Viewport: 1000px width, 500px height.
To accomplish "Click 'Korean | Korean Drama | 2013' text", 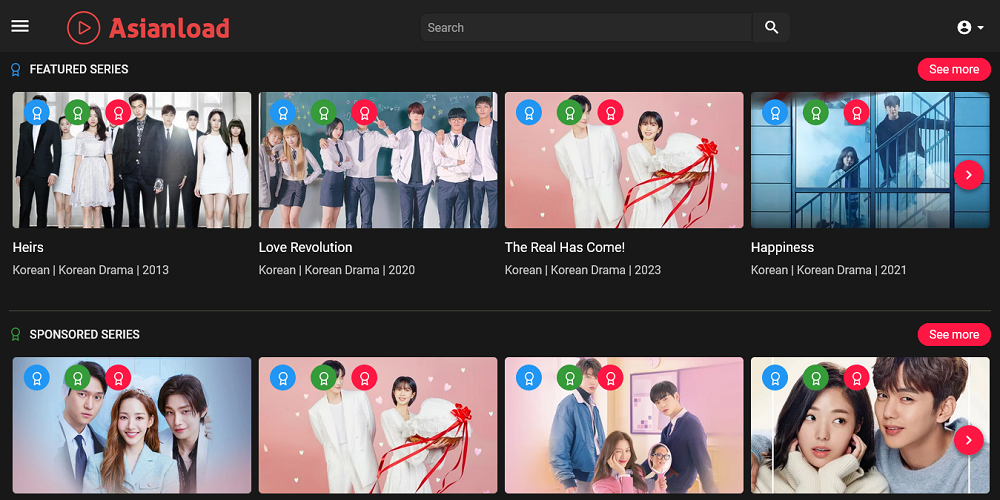I will pos(91,270).
